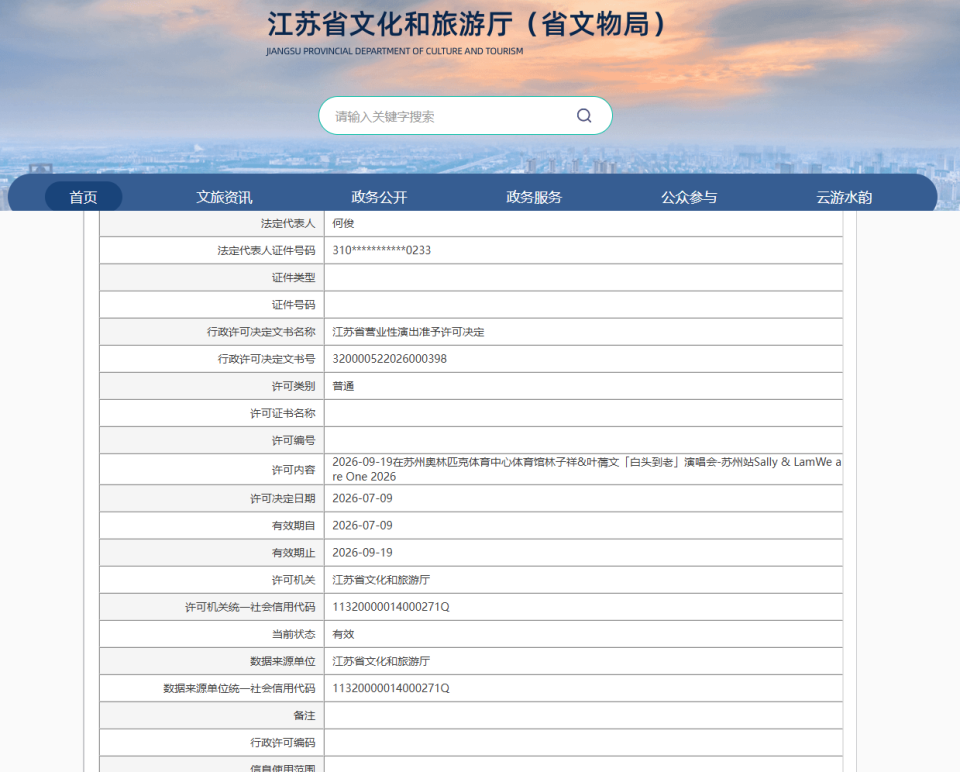Click the 许可类别 value 普通
This screenshot has width=960, height=772.
point(343,386)
